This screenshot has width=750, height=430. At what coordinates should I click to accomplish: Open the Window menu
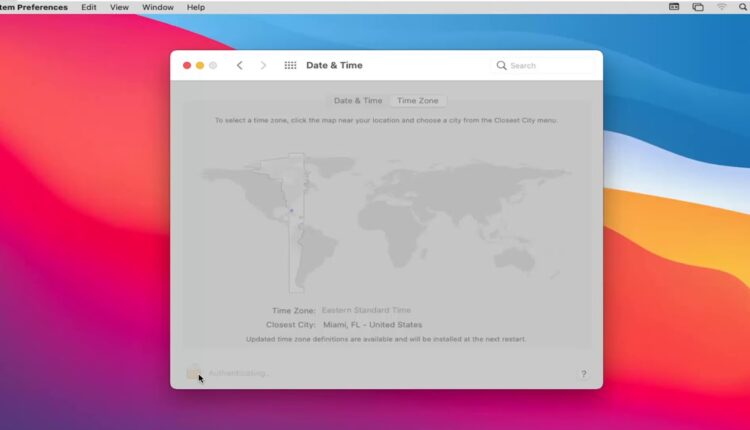158,7
